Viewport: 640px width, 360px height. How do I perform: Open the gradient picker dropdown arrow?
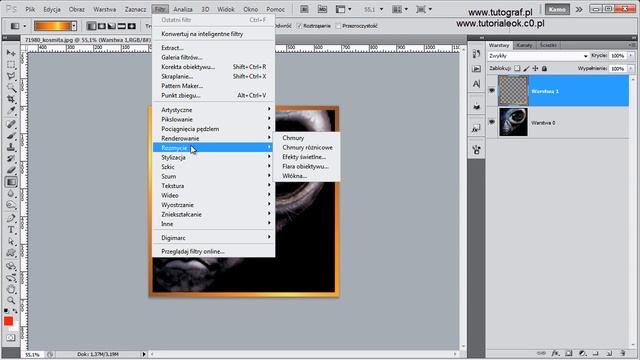[73, 26]
